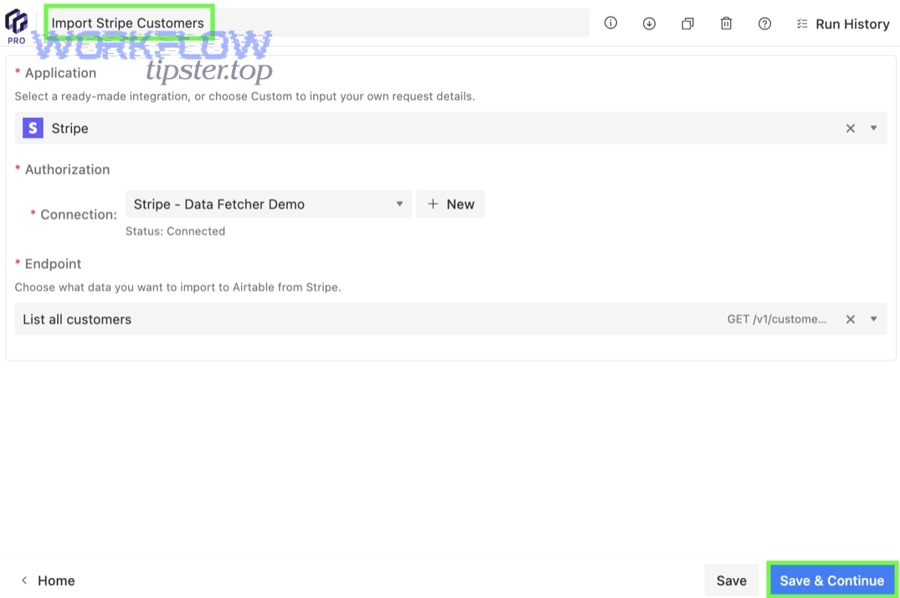This screenshot has height=598, width=900.
Task: Click the download workflow icon
Action: pos(649,23)
